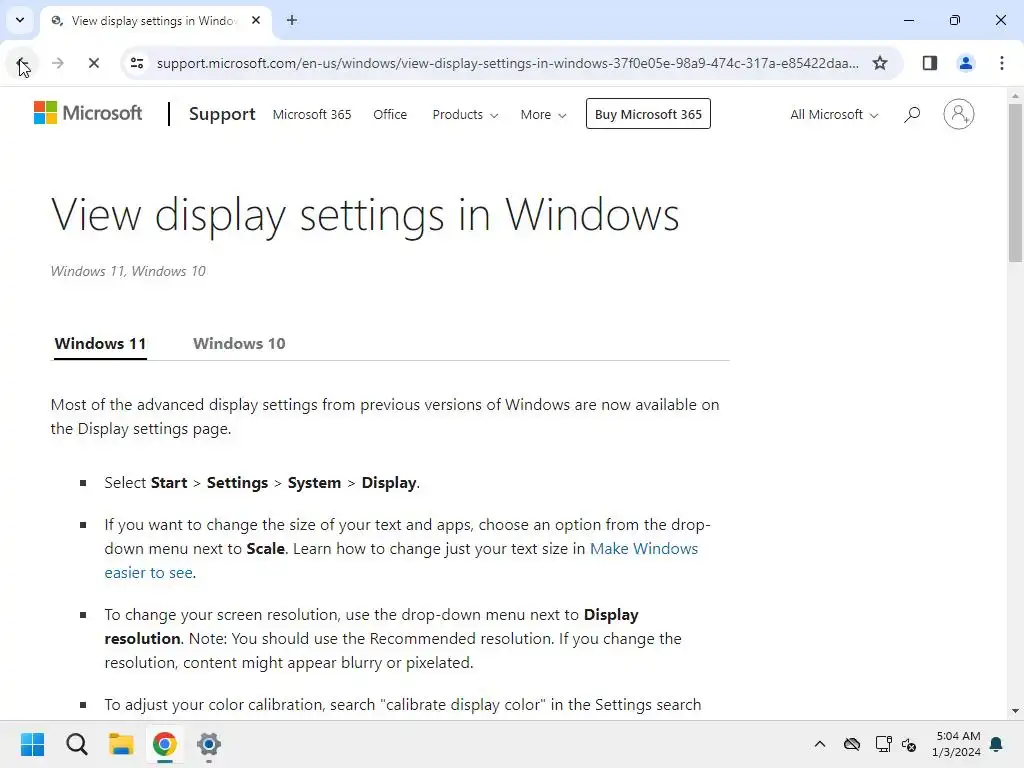Open Settings gear in taskbar
1024x768 pixels.
209,744
